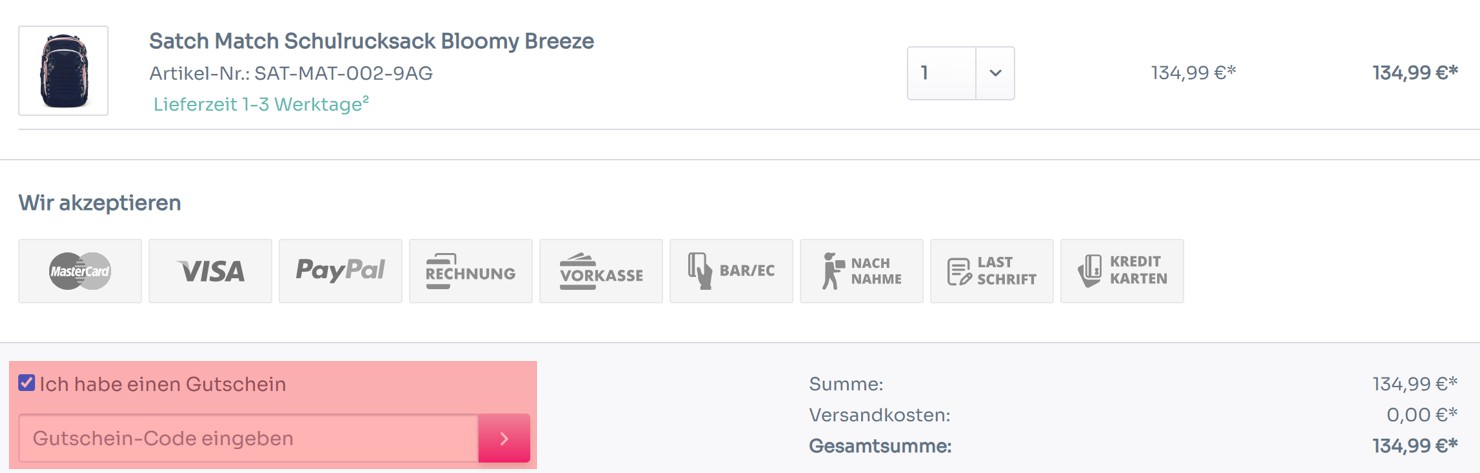1480x473 pixels.
Task: Click the Lastschrift payment icon
Action: tap(992, 271)
